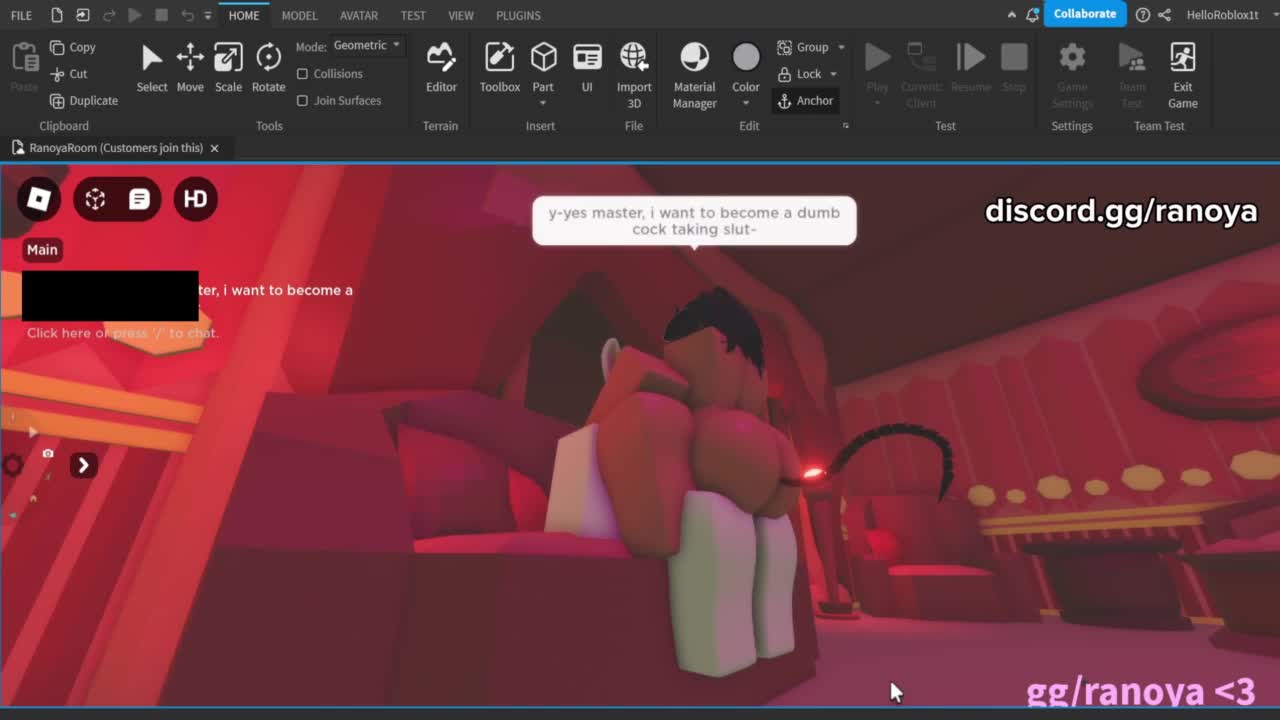Choose the Scale tool
This screenshot has width=1280, height=720.
click(x=228, y=68)
